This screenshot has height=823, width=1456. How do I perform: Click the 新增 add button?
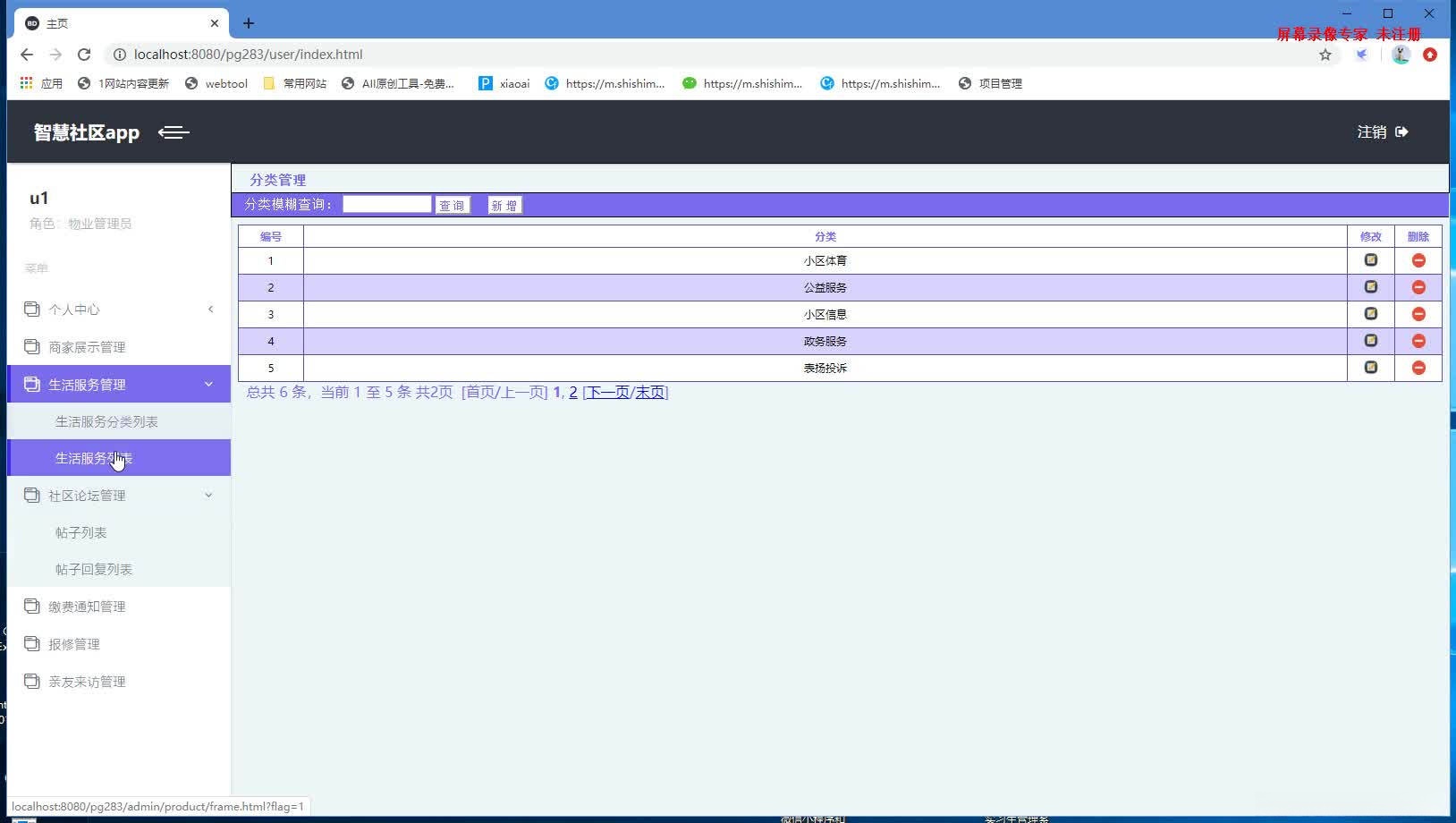click(x=504, y=206)
